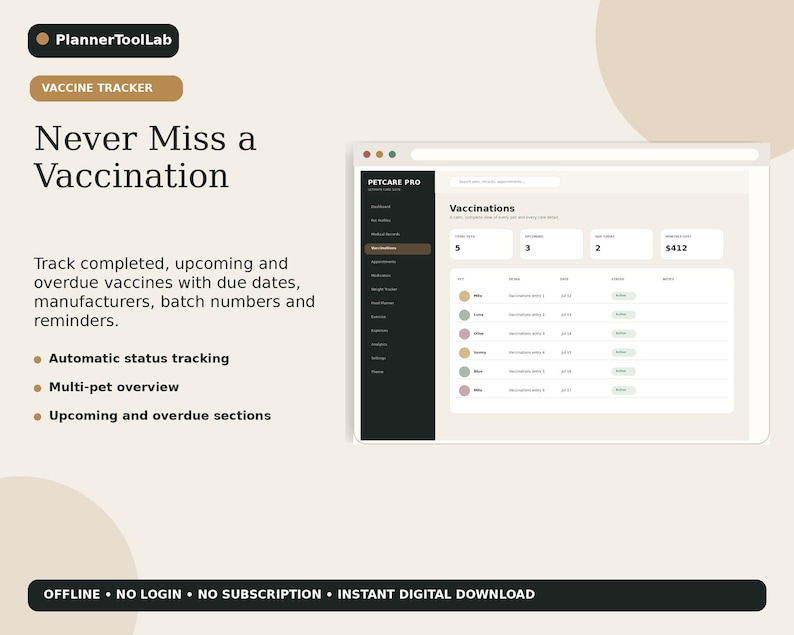This screenshot has height=635, width=794.
Task: Click the "Automatic status tracking" bullet text
Action: point(139,359)
